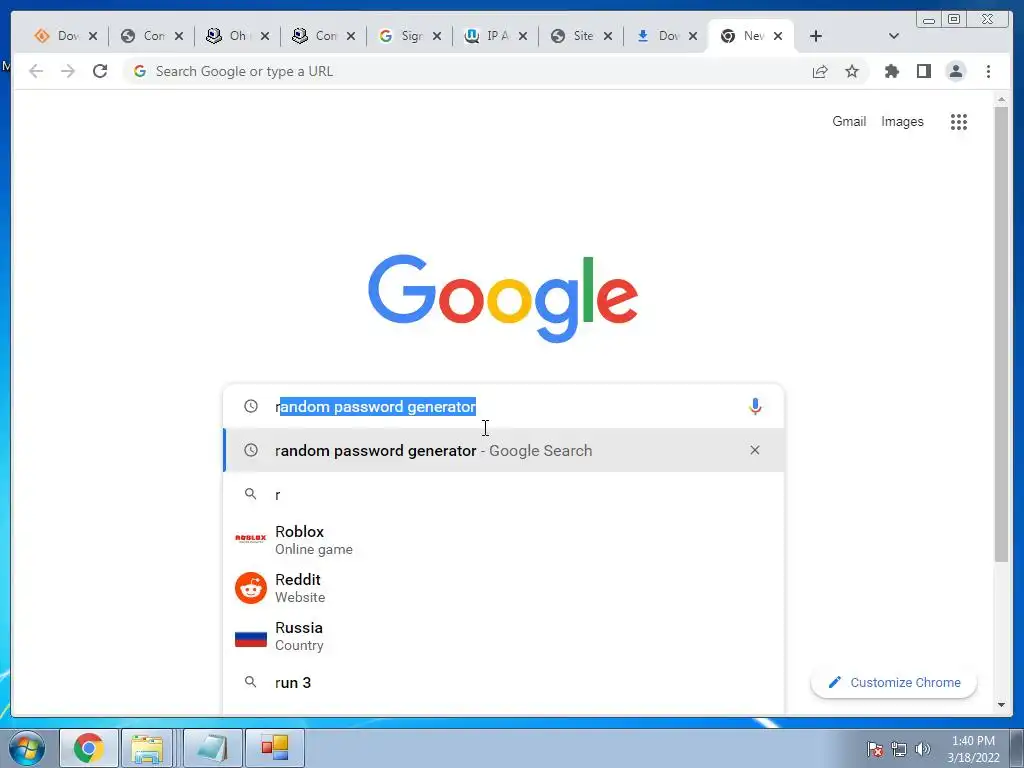Click the scrollbar down arrow
The image size is (1024, 768).
coord(1001,705)
